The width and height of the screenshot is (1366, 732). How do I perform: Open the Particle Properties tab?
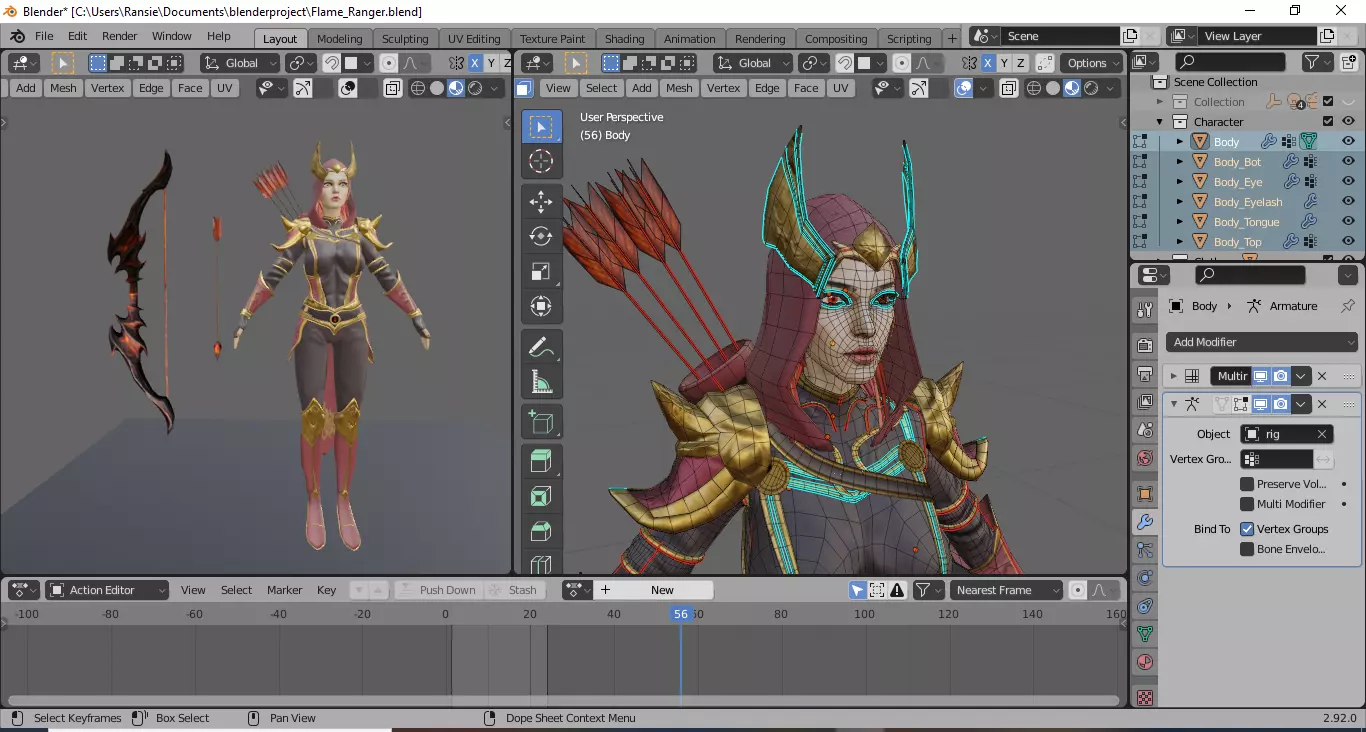coord(1145,549)
